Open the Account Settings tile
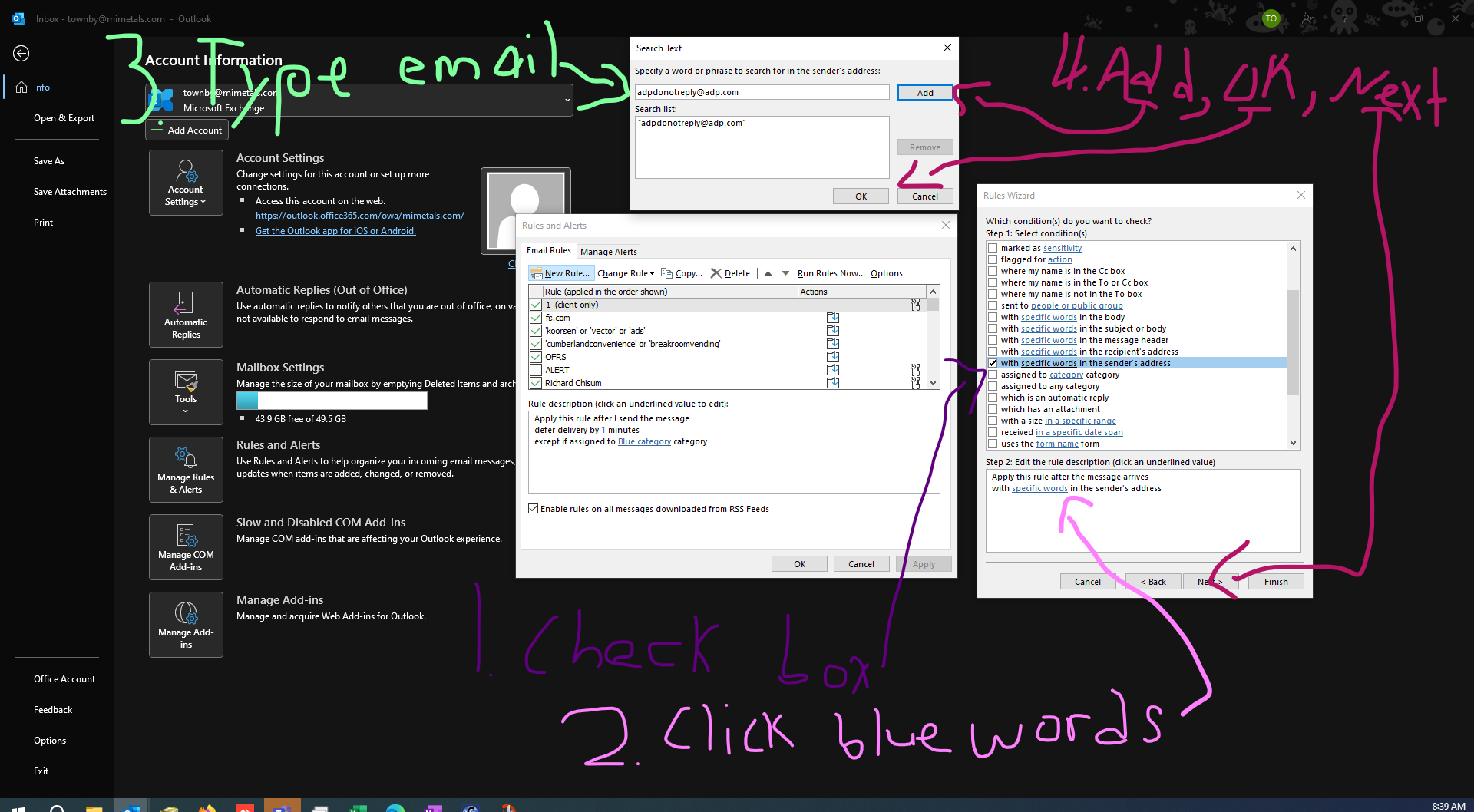The image size is (1474, 812). tap(186, 183)
